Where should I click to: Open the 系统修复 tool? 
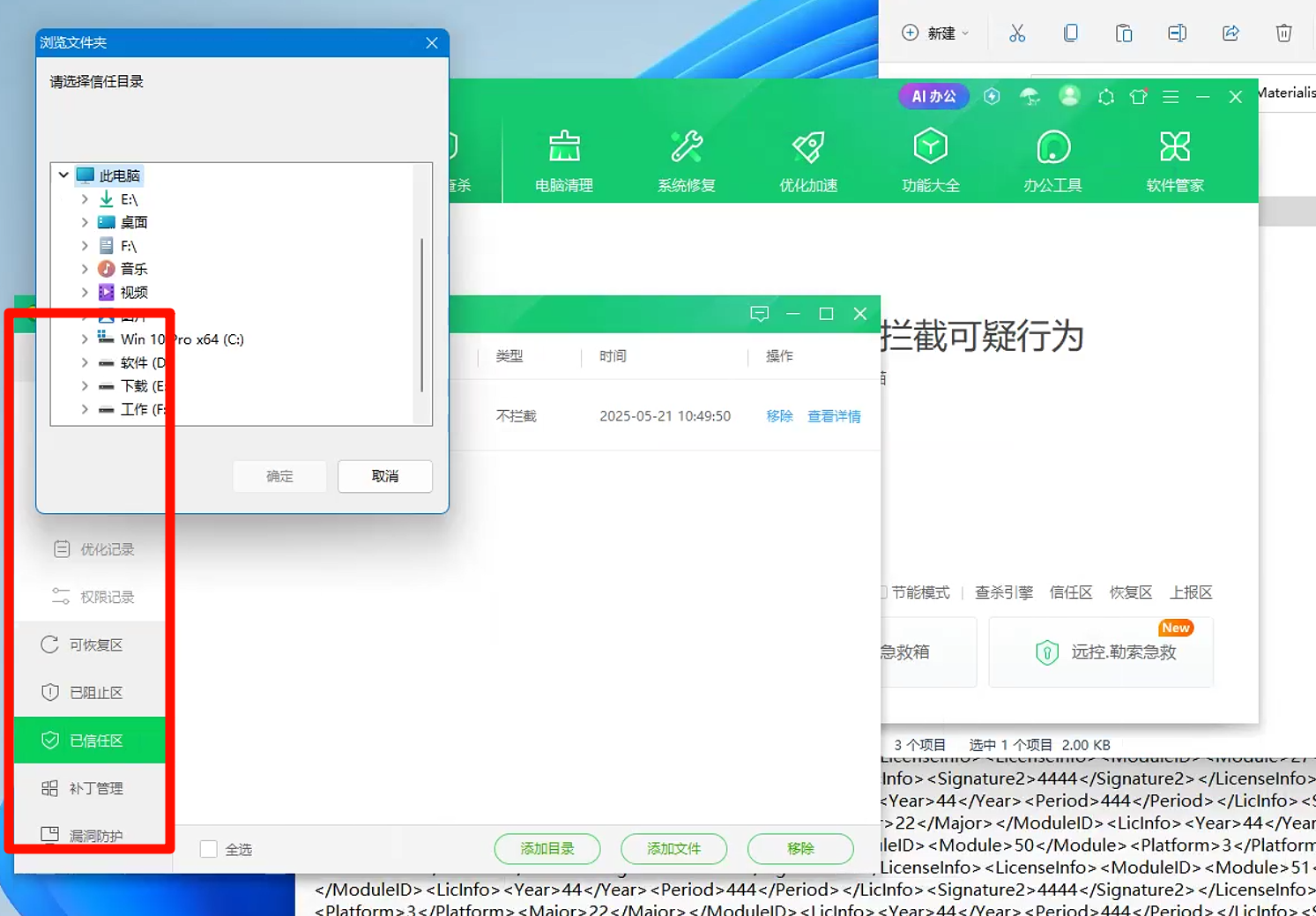(686, 161)
